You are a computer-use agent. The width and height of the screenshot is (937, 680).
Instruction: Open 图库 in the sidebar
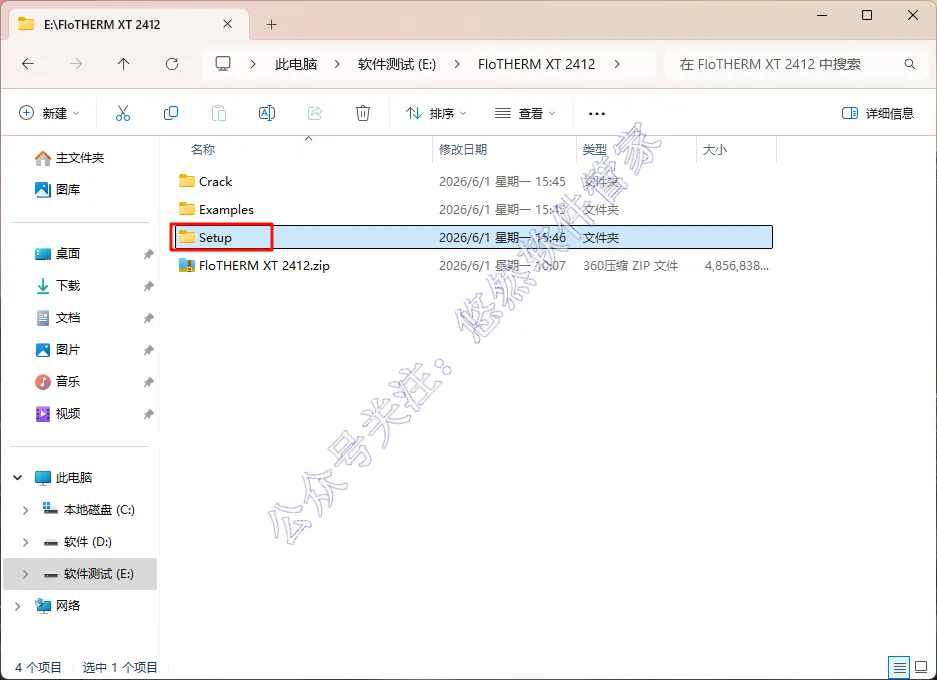pyautogui.click(x=57, y=190)
